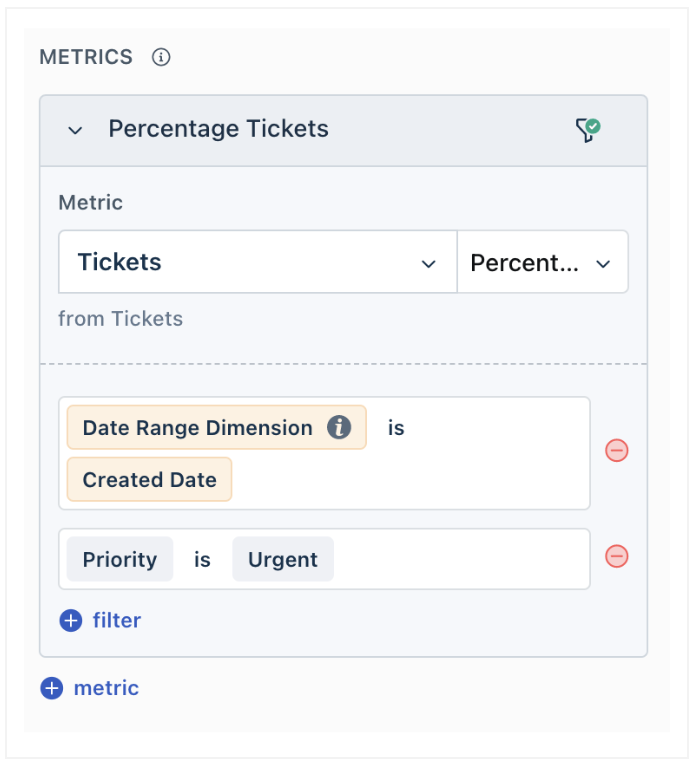Click the 'filter' link text
Image resolution: width=696 pixels, height=766 pixels.
[117, 621]
